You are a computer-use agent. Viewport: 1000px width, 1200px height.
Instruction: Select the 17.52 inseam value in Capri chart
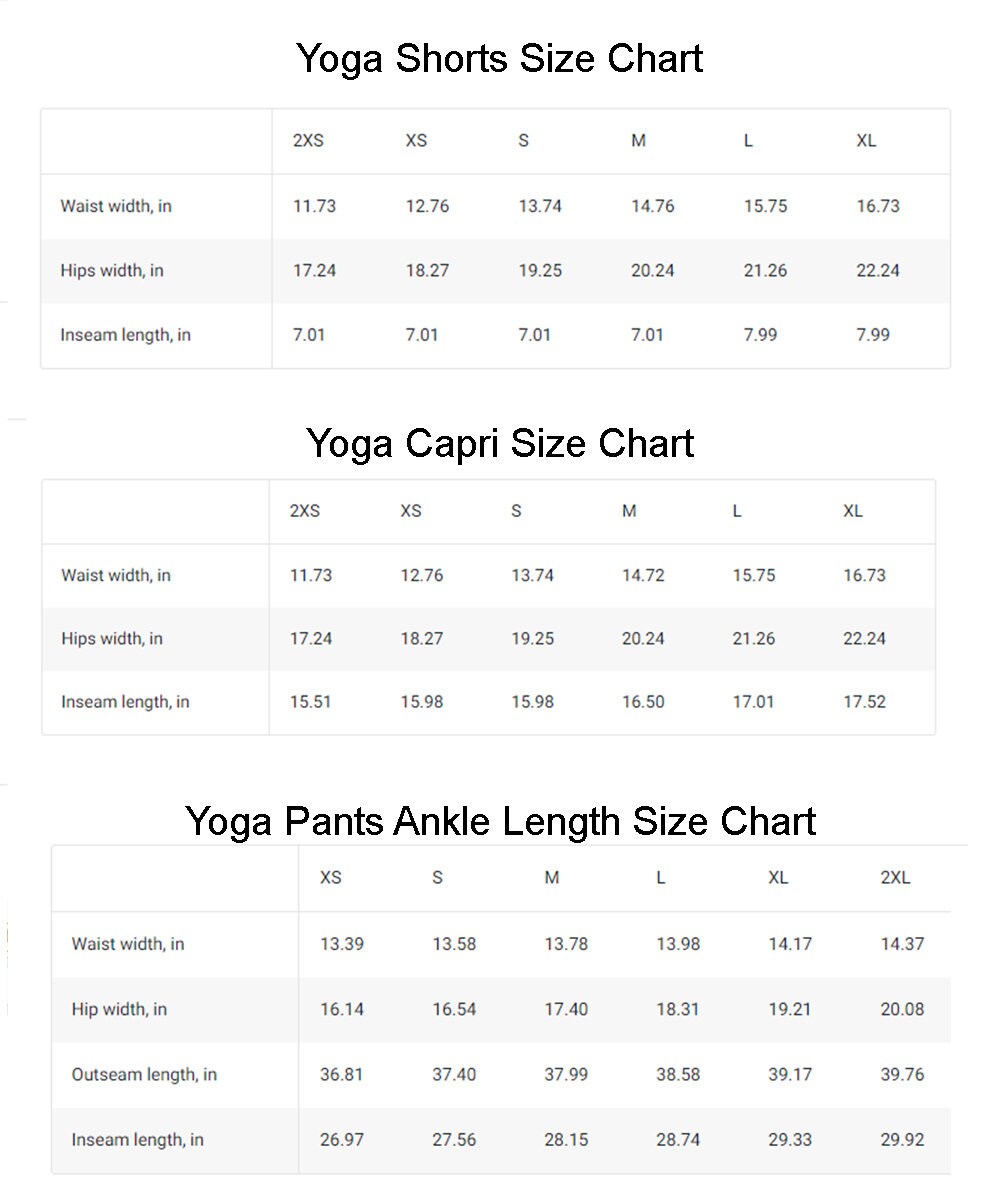coord(864,702)
